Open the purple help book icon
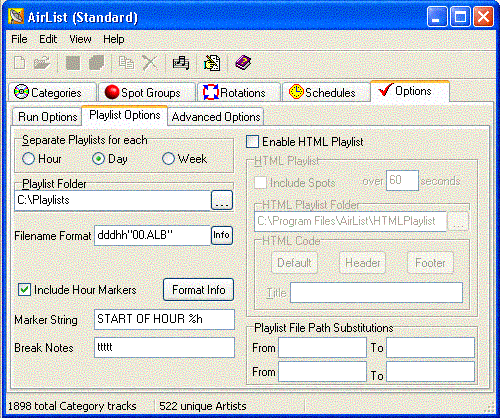The image size is (500, 418). (243, 63)
